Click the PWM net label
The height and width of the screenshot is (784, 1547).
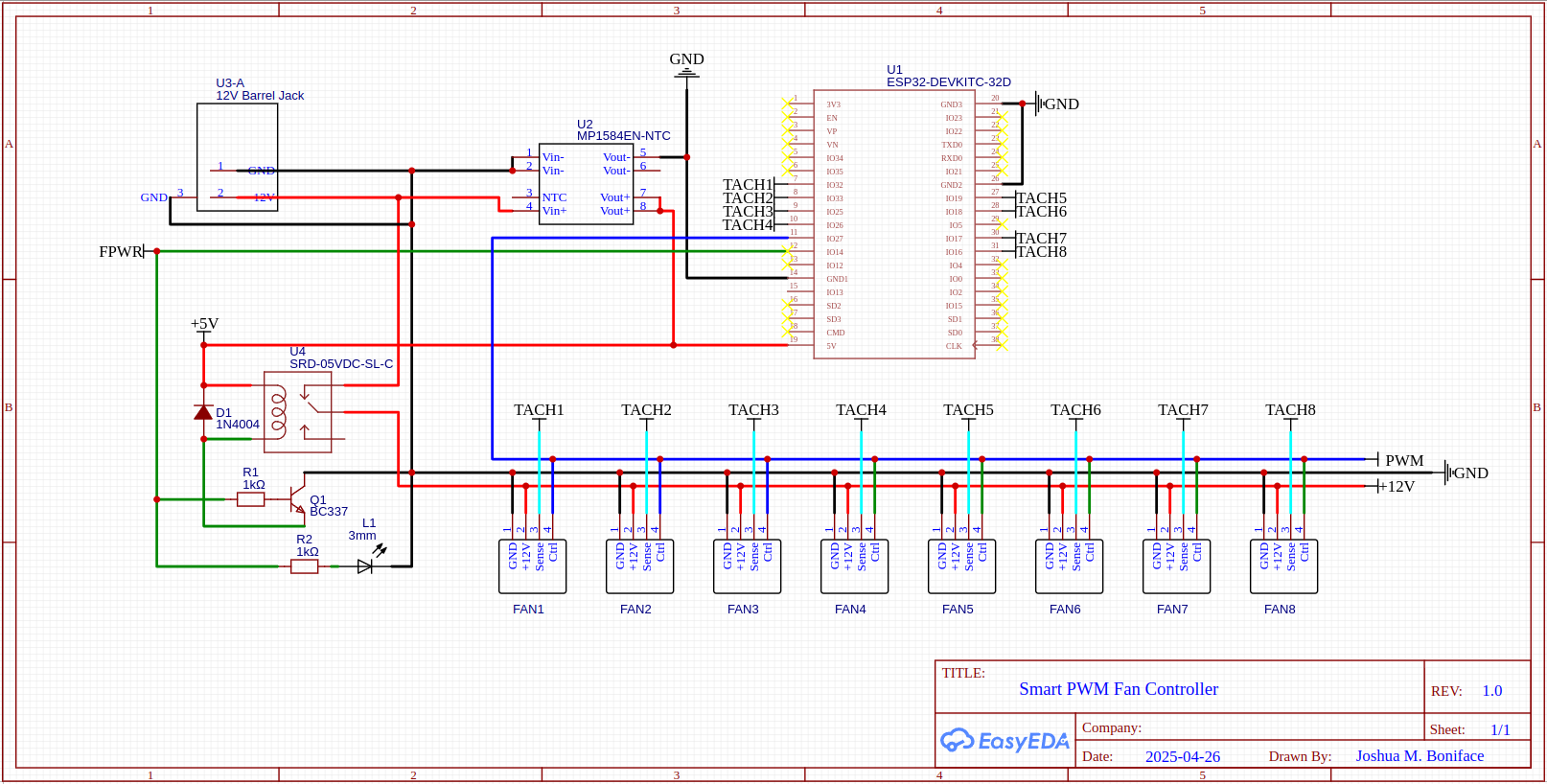(1403, 461)
